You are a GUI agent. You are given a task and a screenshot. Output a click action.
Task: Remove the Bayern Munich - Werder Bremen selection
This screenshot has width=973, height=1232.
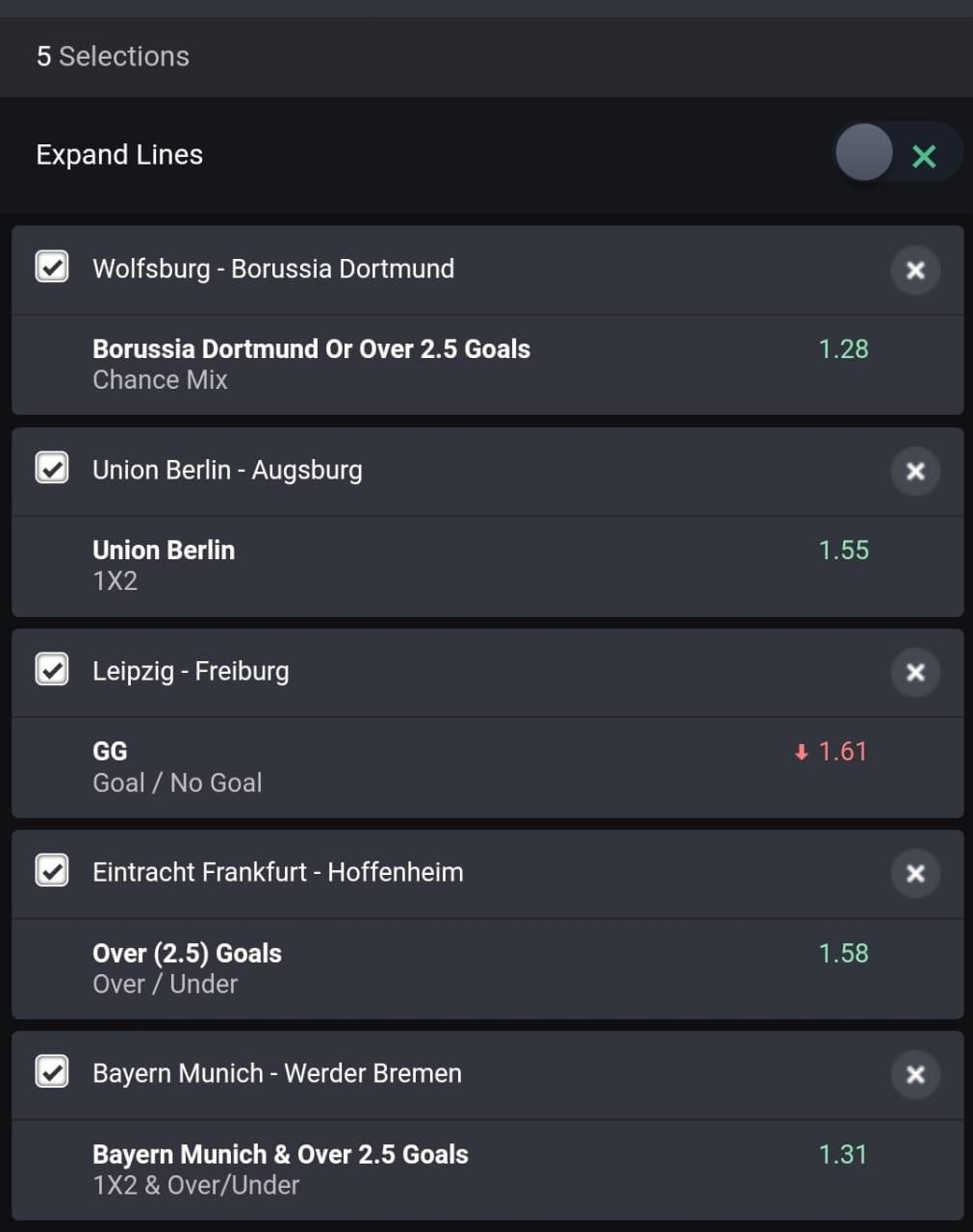(x=915, y=1075)
